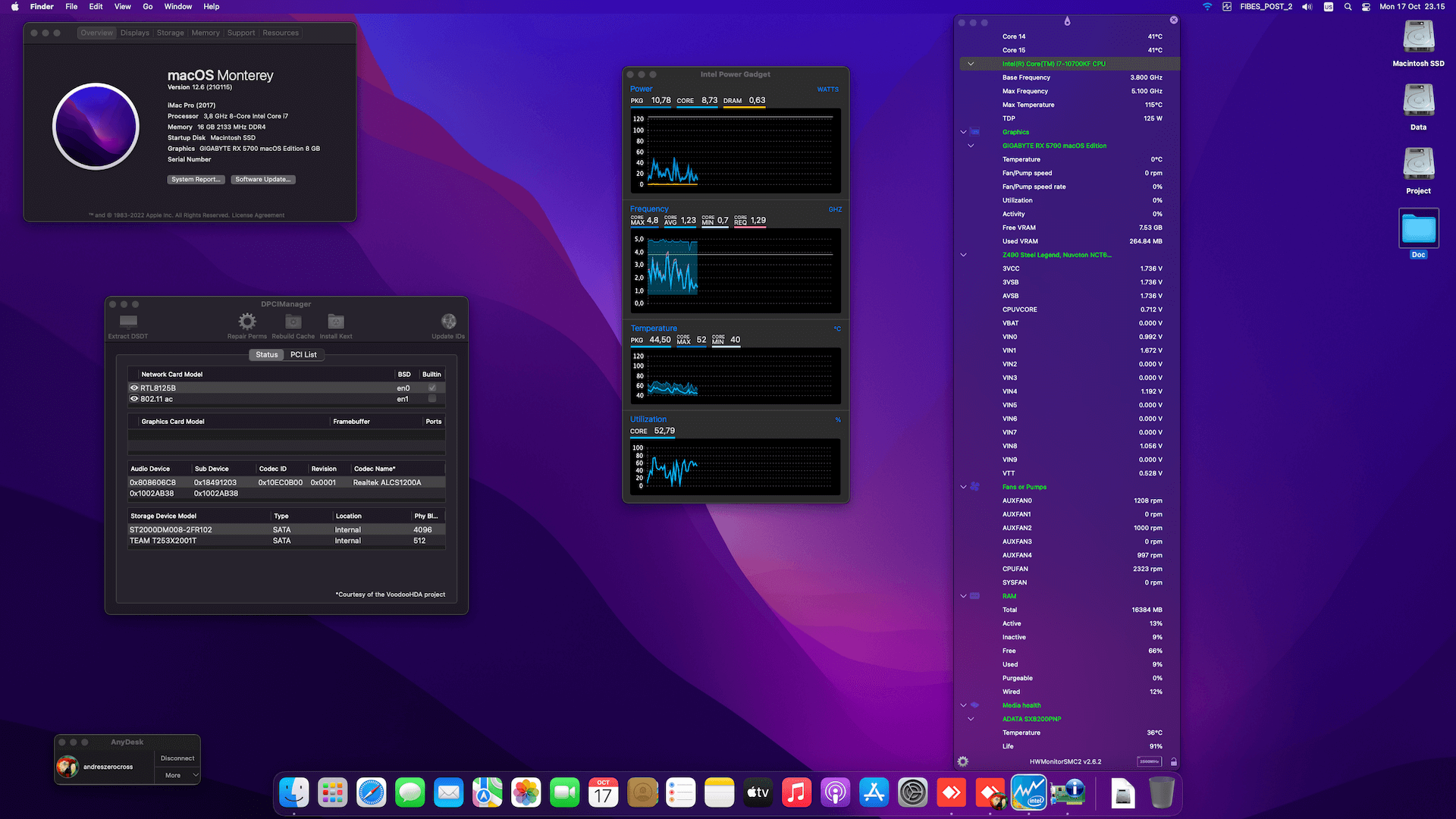Image resolution: width=1456 pixels, height=819 pixels.
Task: Open the Finder Go menu
Action: coord(148,6)
